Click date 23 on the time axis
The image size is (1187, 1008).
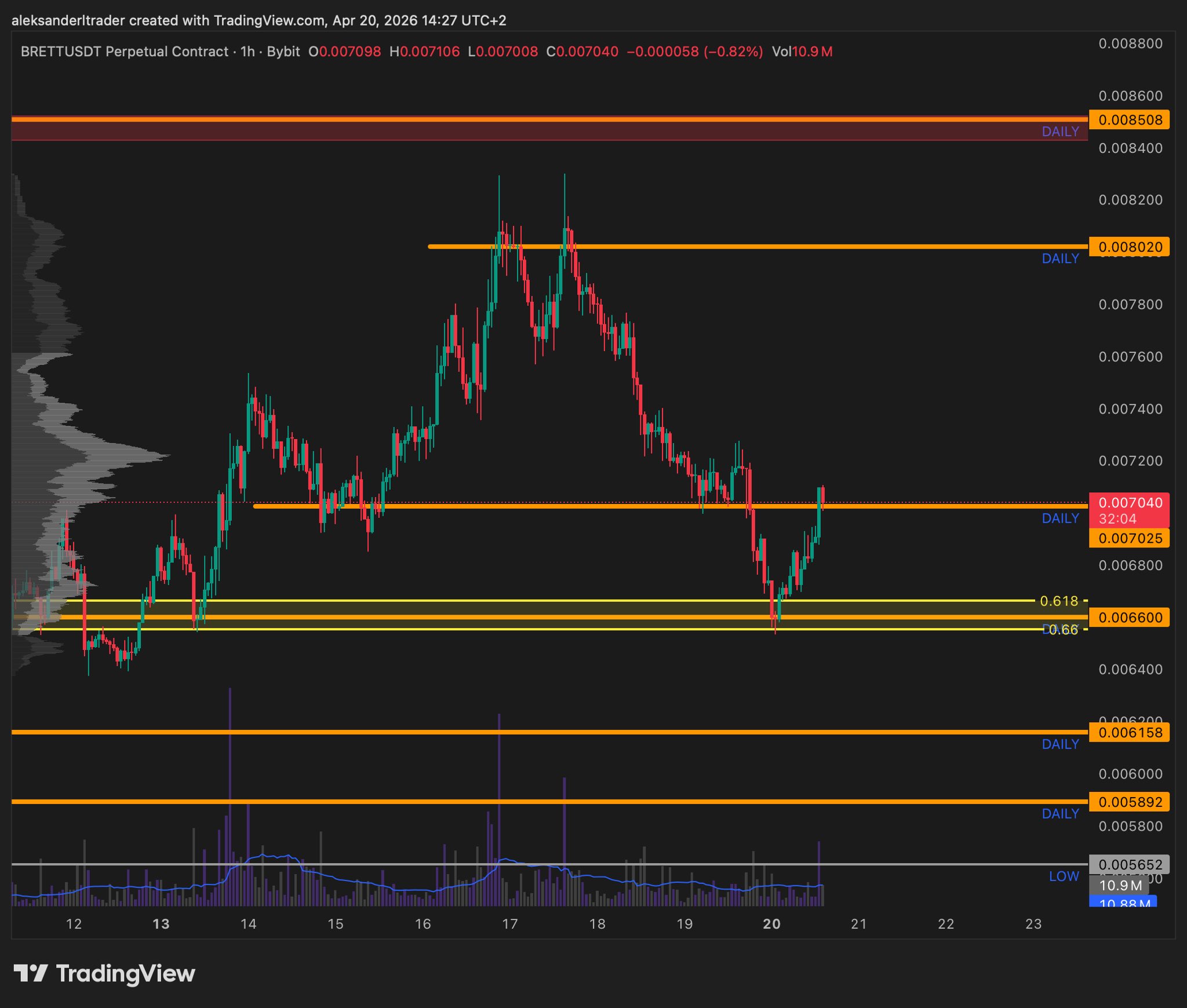coord(1033,924)
